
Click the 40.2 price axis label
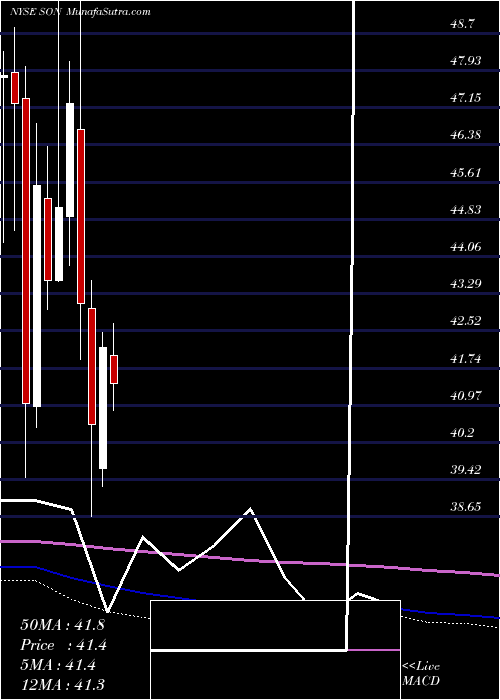462,433
